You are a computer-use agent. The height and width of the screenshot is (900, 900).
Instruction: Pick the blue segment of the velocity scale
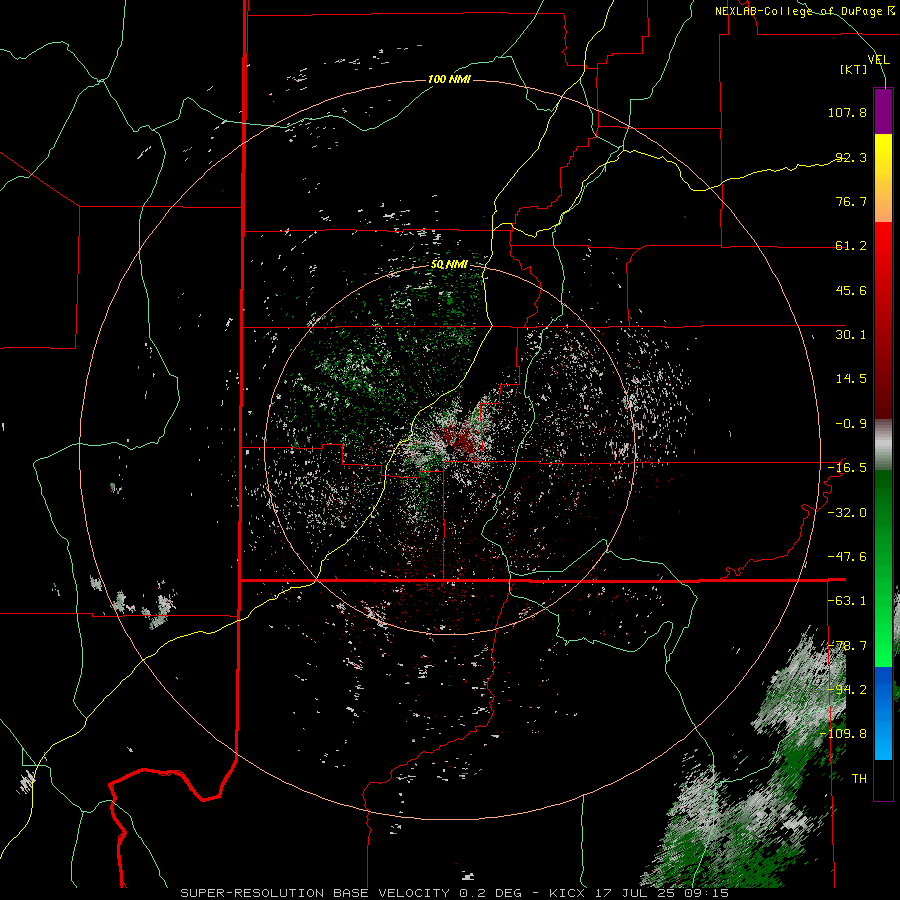883,713
